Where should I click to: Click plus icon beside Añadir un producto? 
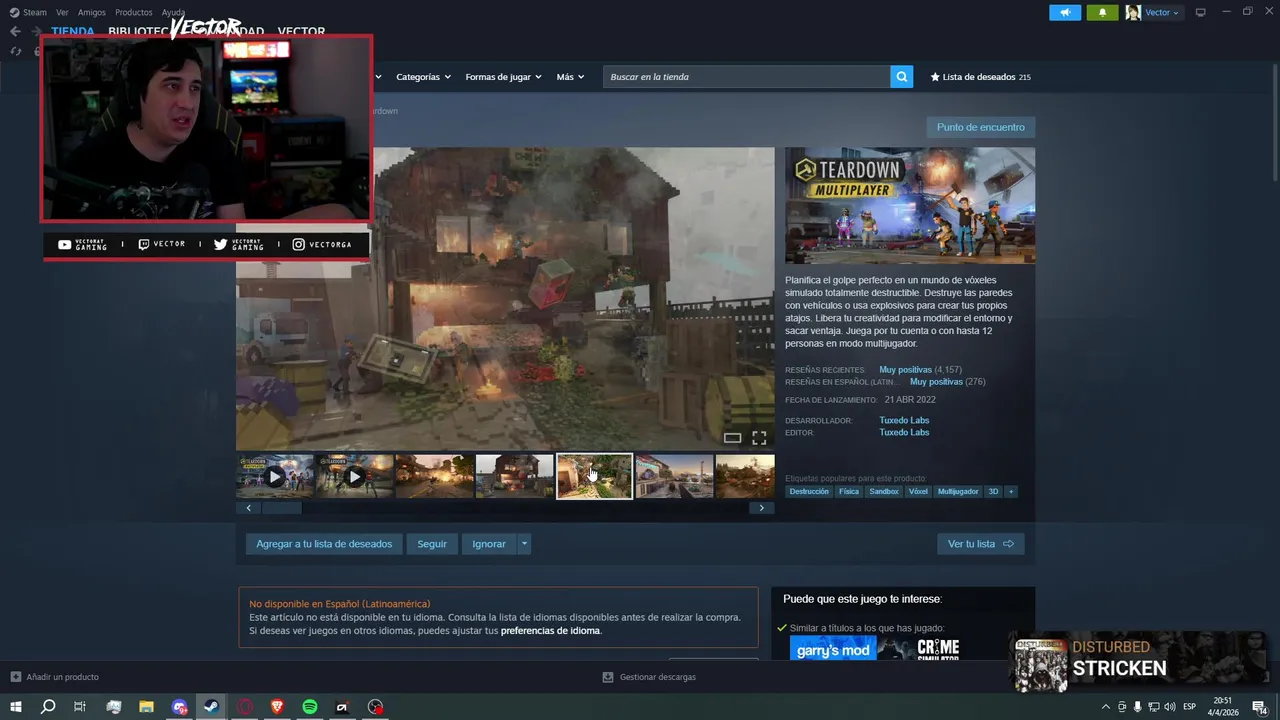coord(15,677)
